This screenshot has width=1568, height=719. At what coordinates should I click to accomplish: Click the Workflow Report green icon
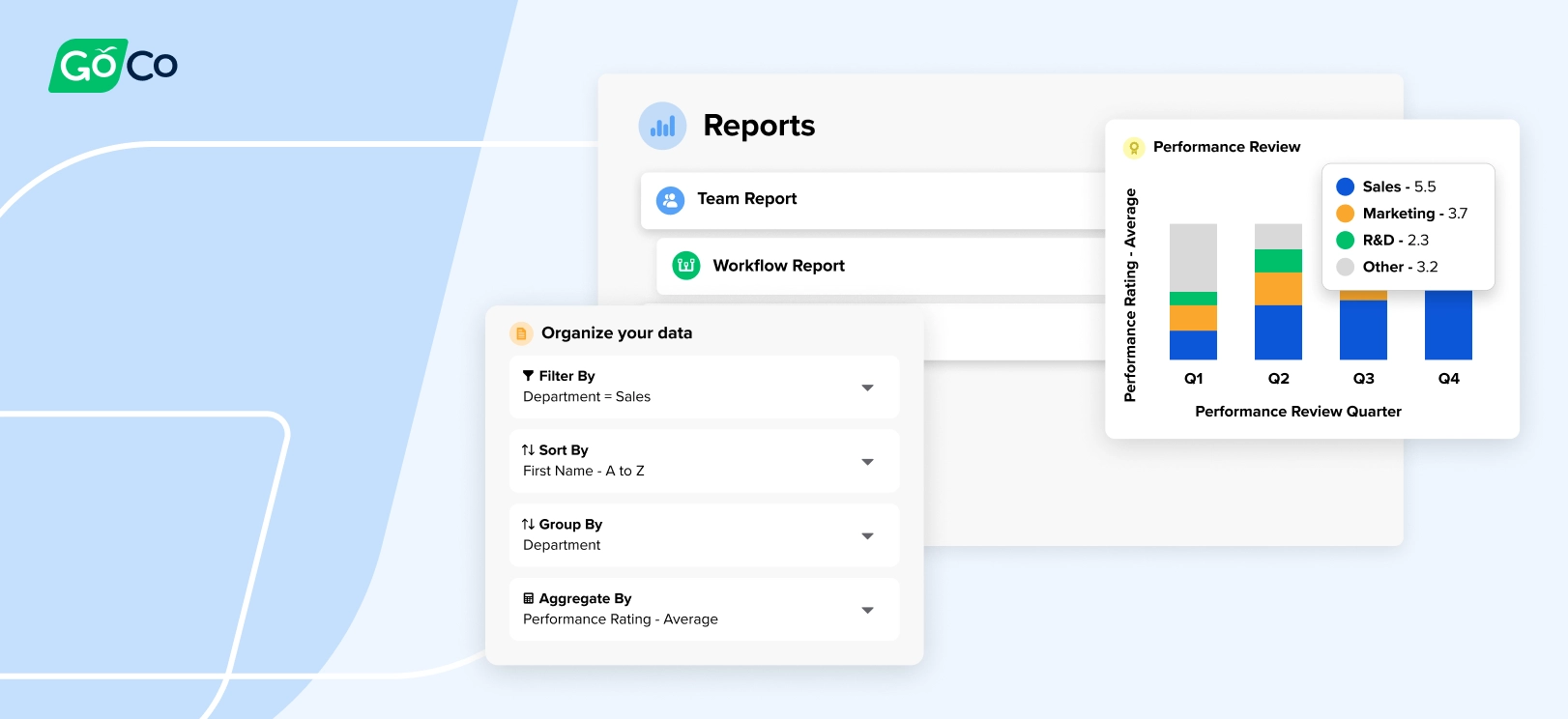coord(686,266)
